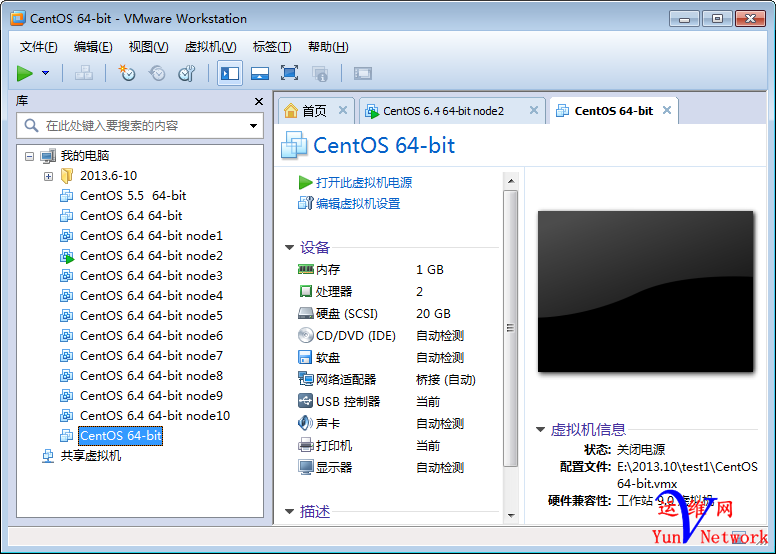This screenshot has height=554, width=776.
Task: Open the 视图(V) menu
Action: 148,47
